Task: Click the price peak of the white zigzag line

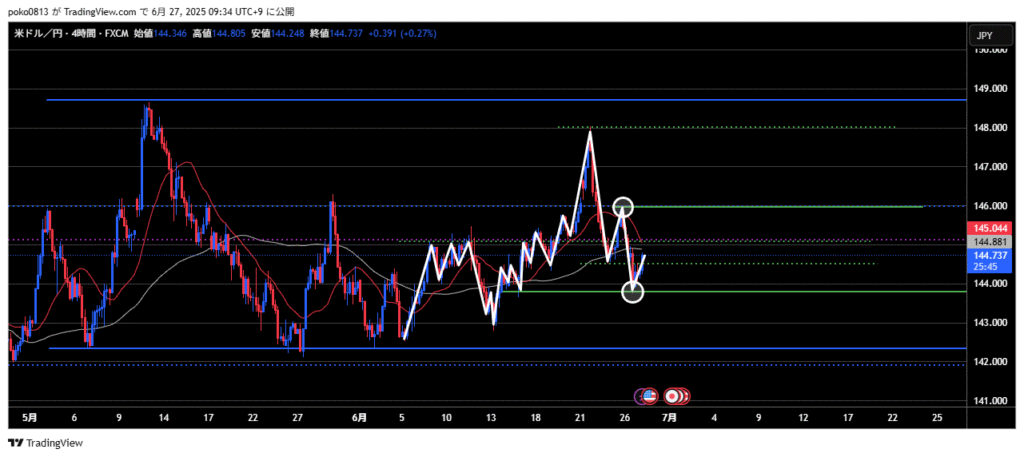Action: point(590,132)
